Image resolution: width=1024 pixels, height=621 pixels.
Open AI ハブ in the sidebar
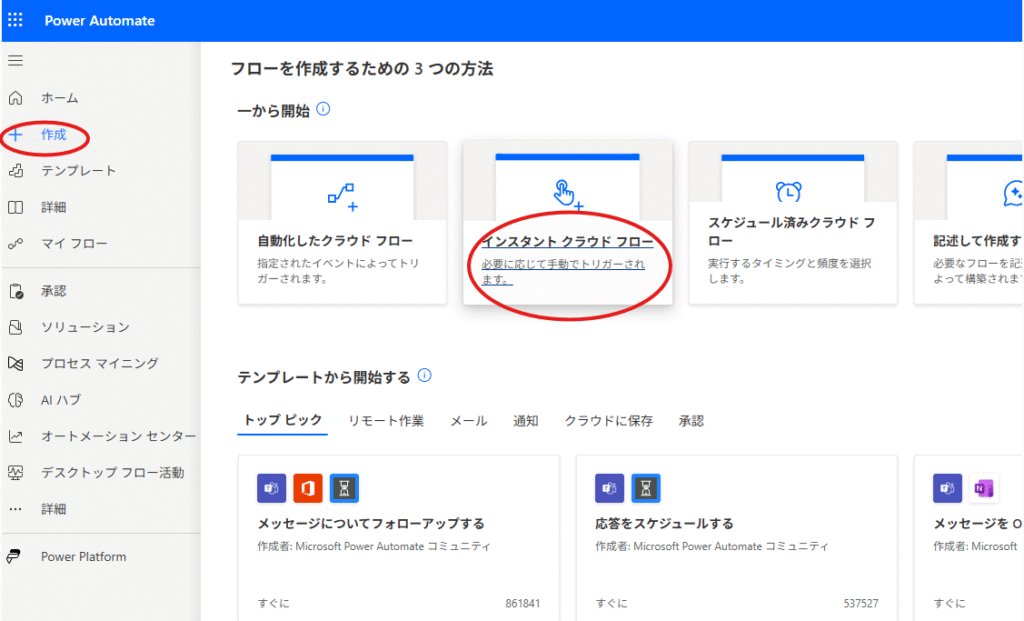pyautogui.click(x=61, y=400)
